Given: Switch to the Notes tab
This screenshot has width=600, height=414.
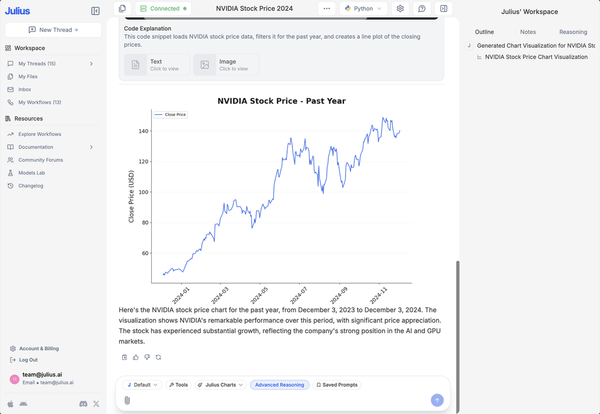Looking at the screenshot, I should [528, 32].
